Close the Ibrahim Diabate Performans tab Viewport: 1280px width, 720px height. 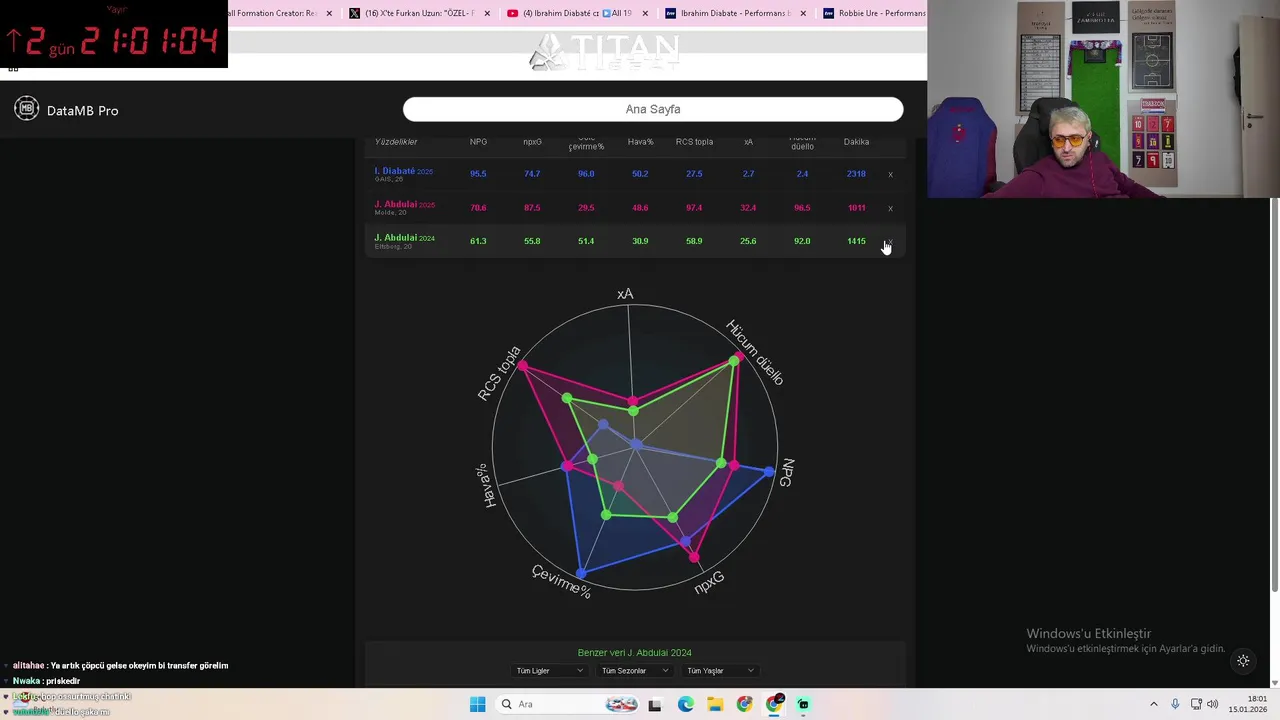(x=803, y=13)
